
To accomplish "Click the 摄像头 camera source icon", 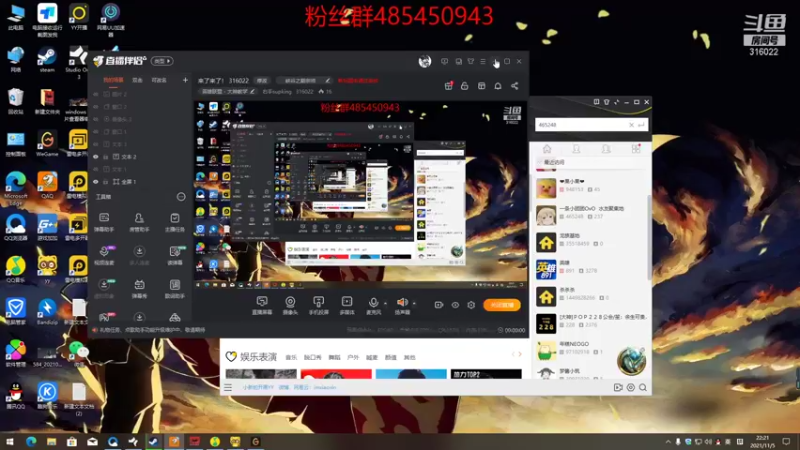I will pyautogui.click(x=290, y=302).
